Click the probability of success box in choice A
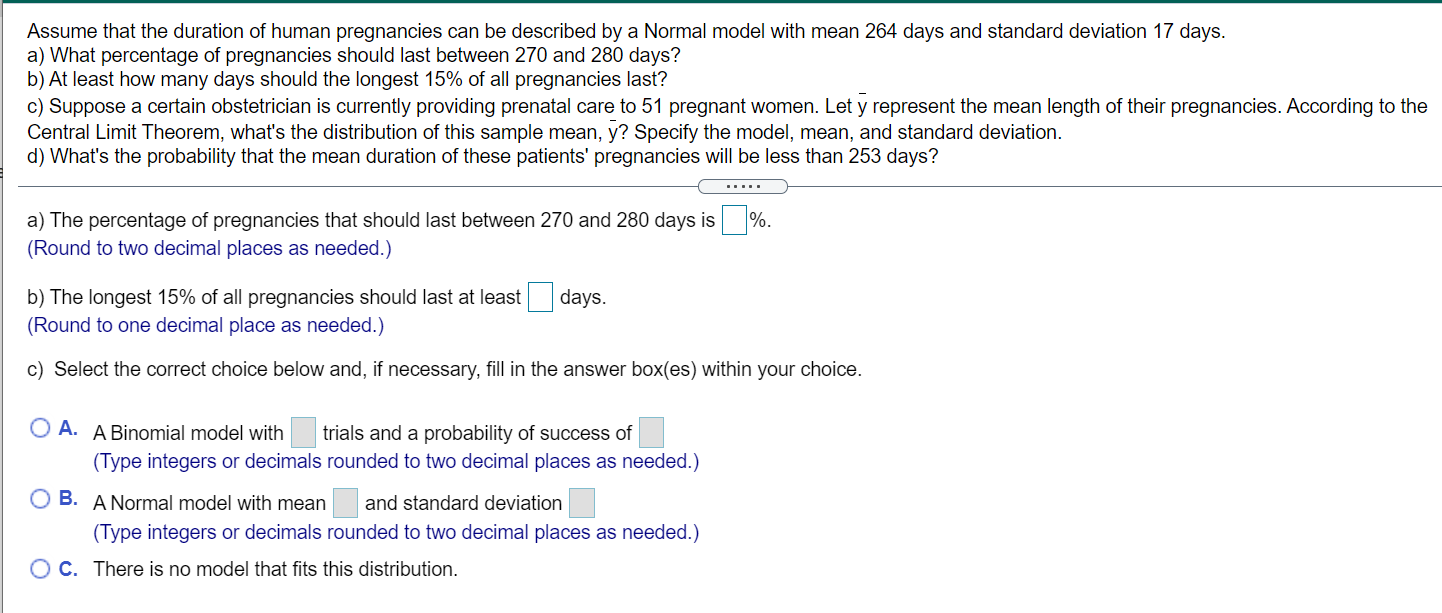1442x613 pixels. pos(651,431)
